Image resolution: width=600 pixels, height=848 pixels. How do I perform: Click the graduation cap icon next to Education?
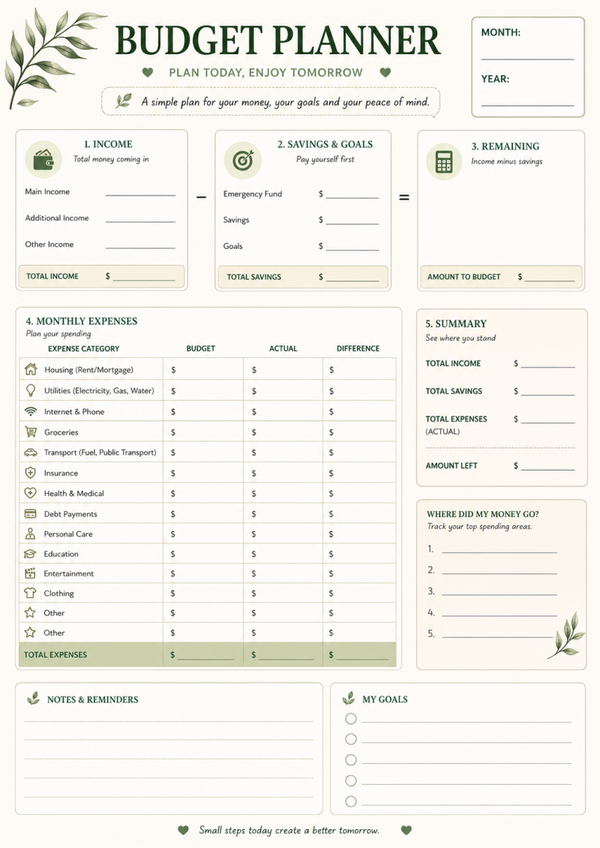coord(30,554)
